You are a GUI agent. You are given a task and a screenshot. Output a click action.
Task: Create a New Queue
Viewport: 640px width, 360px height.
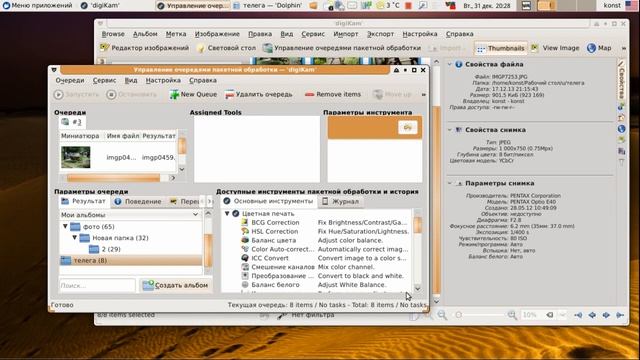[x=193, y=94]
